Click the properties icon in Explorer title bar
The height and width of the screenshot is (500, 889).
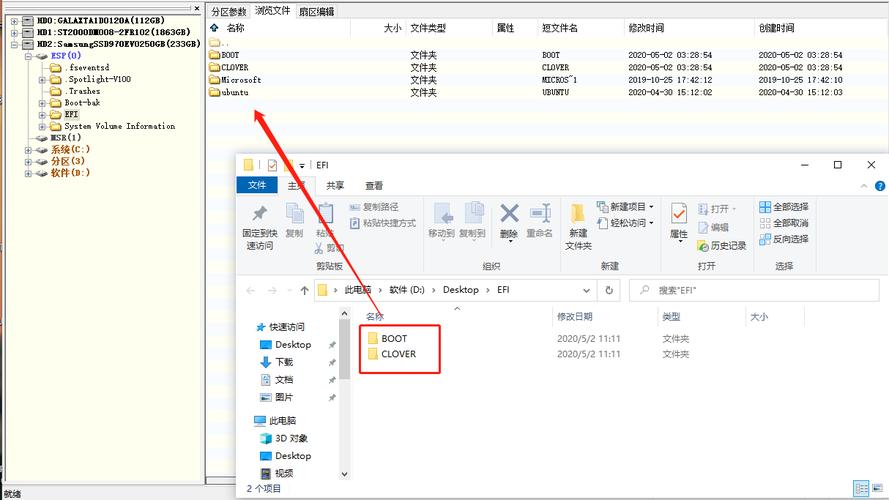tap(272, 165)
